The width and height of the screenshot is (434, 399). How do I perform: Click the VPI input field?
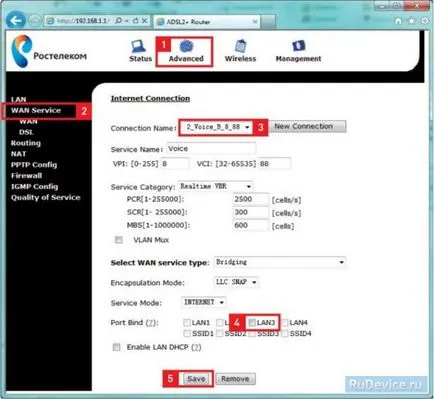click(175, 164)
